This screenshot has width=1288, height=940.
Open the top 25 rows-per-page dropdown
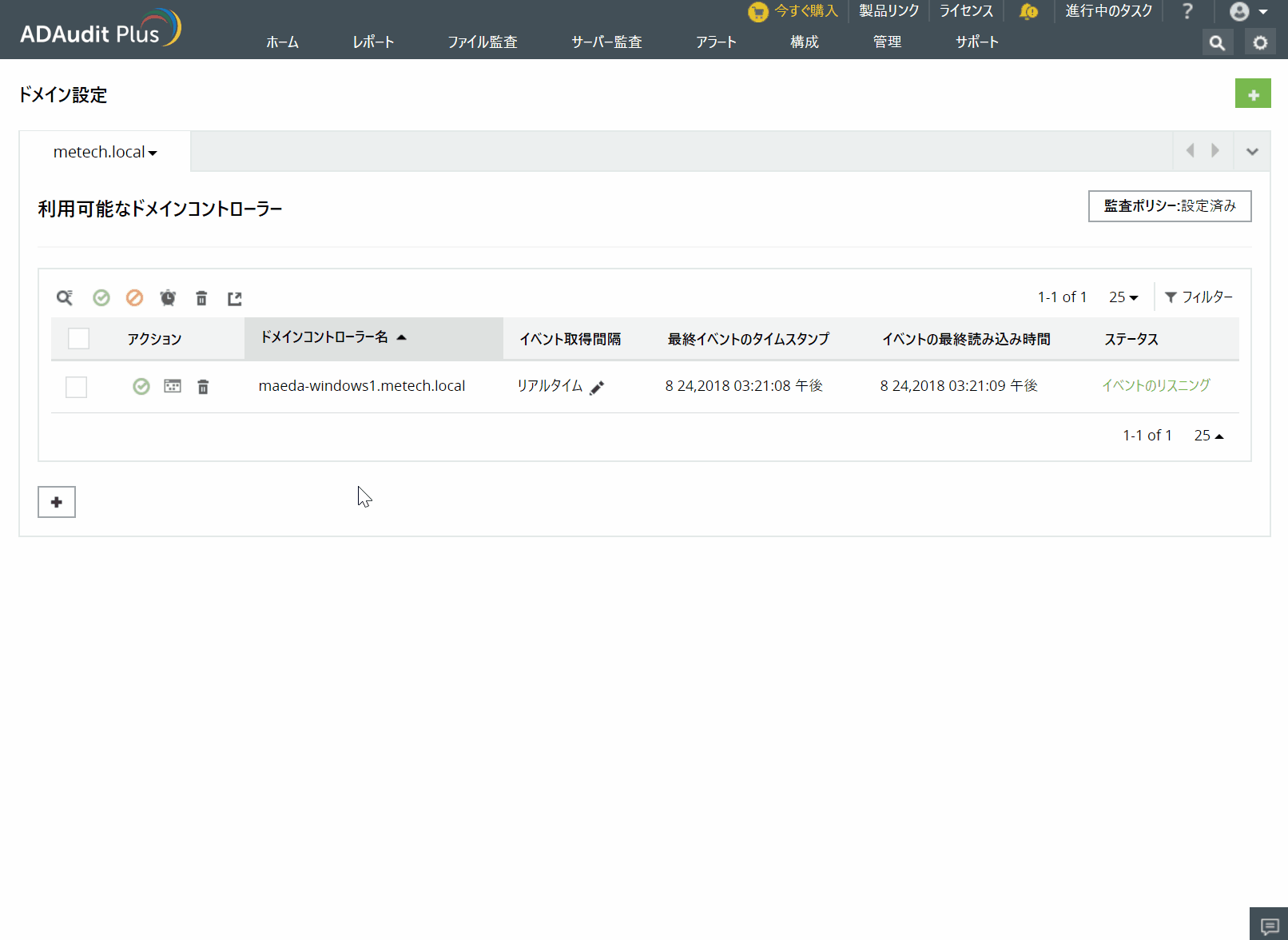coord(1123,297)
